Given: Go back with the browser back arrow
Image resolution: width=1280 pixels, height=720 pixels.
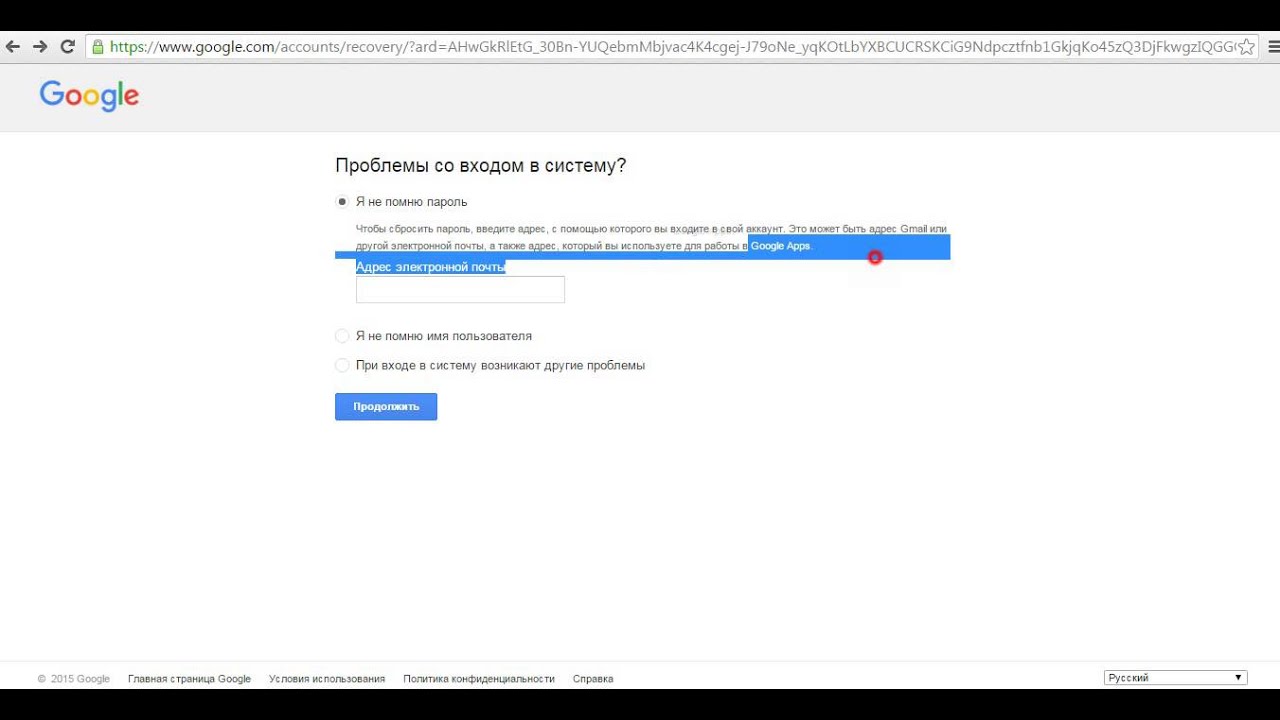Looking at the screenshot, I should pos(13,46).
